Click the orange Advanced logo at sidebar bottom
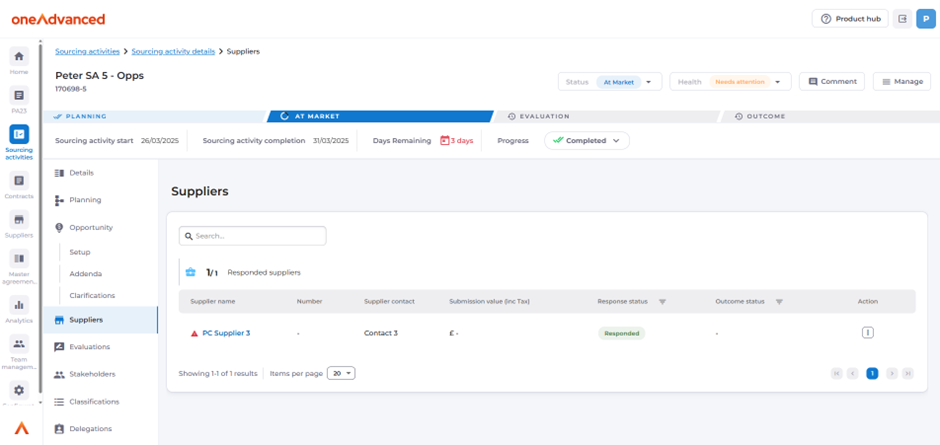The image size is (940, 445). pyautogui.click(x=22, y=428)
